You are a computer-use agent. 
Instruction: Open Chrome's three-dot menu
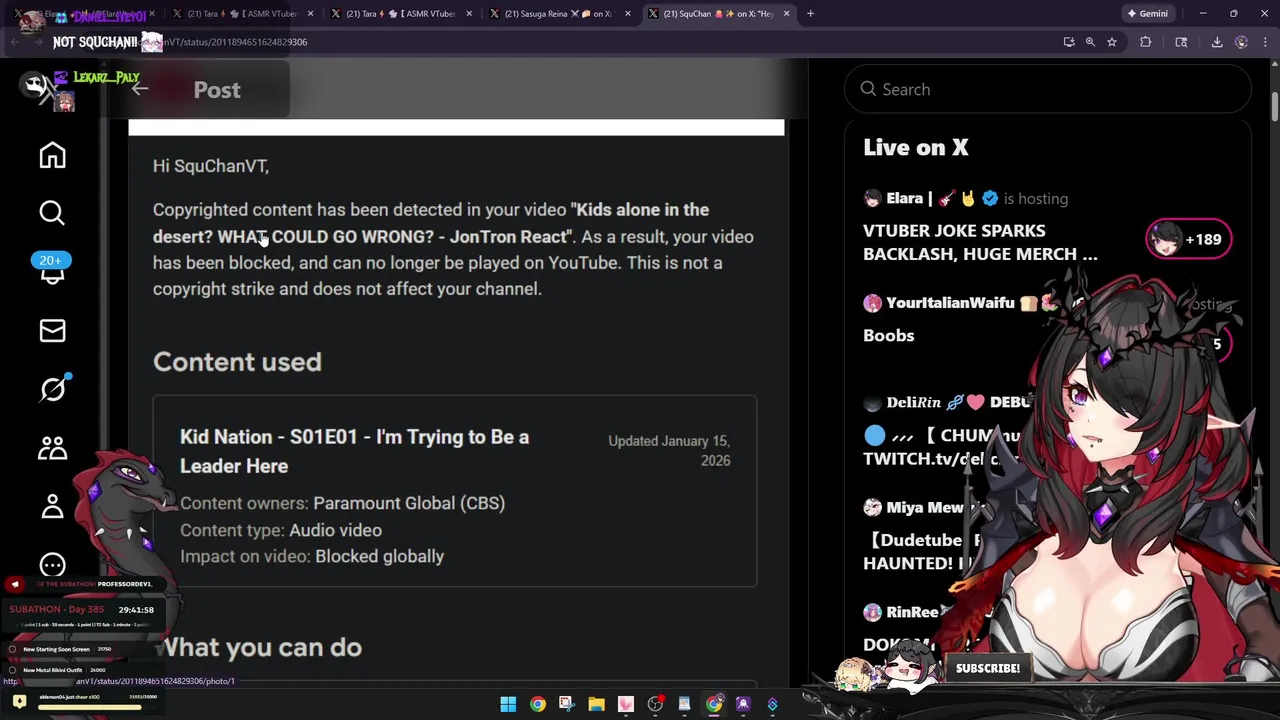coord(1263,42)
